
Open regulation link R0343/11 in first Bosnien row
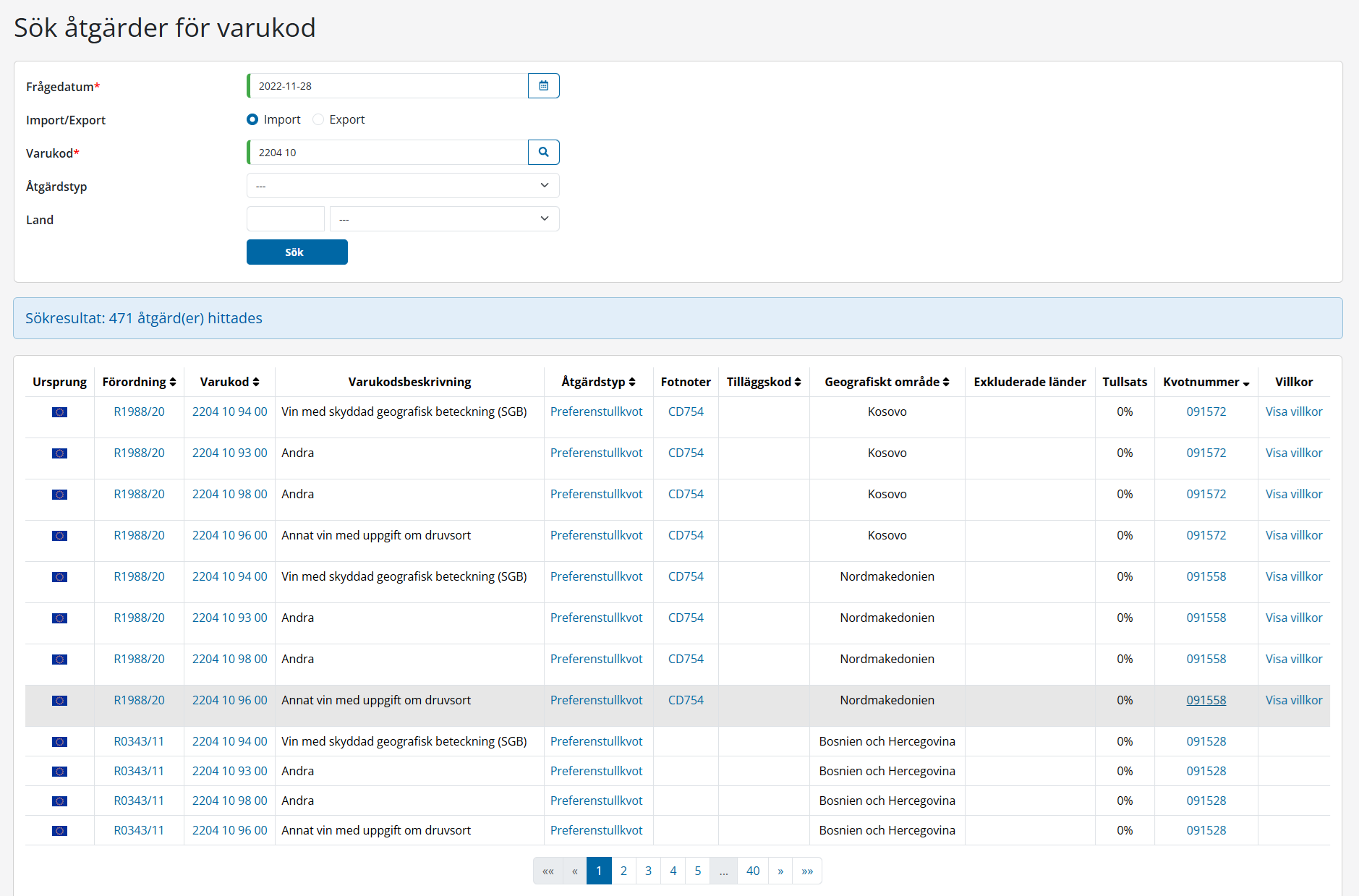coord(139,741)
